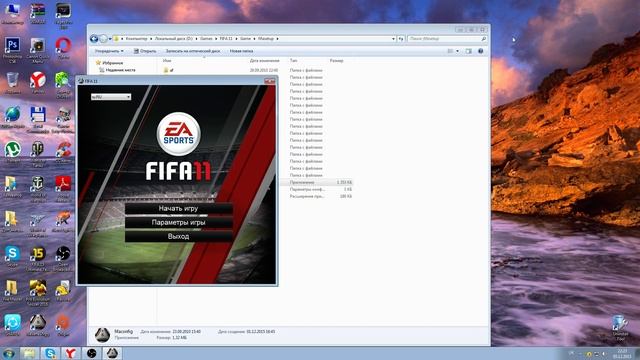
Task: Open Windows Start menu orb
Action: point(9,353)
